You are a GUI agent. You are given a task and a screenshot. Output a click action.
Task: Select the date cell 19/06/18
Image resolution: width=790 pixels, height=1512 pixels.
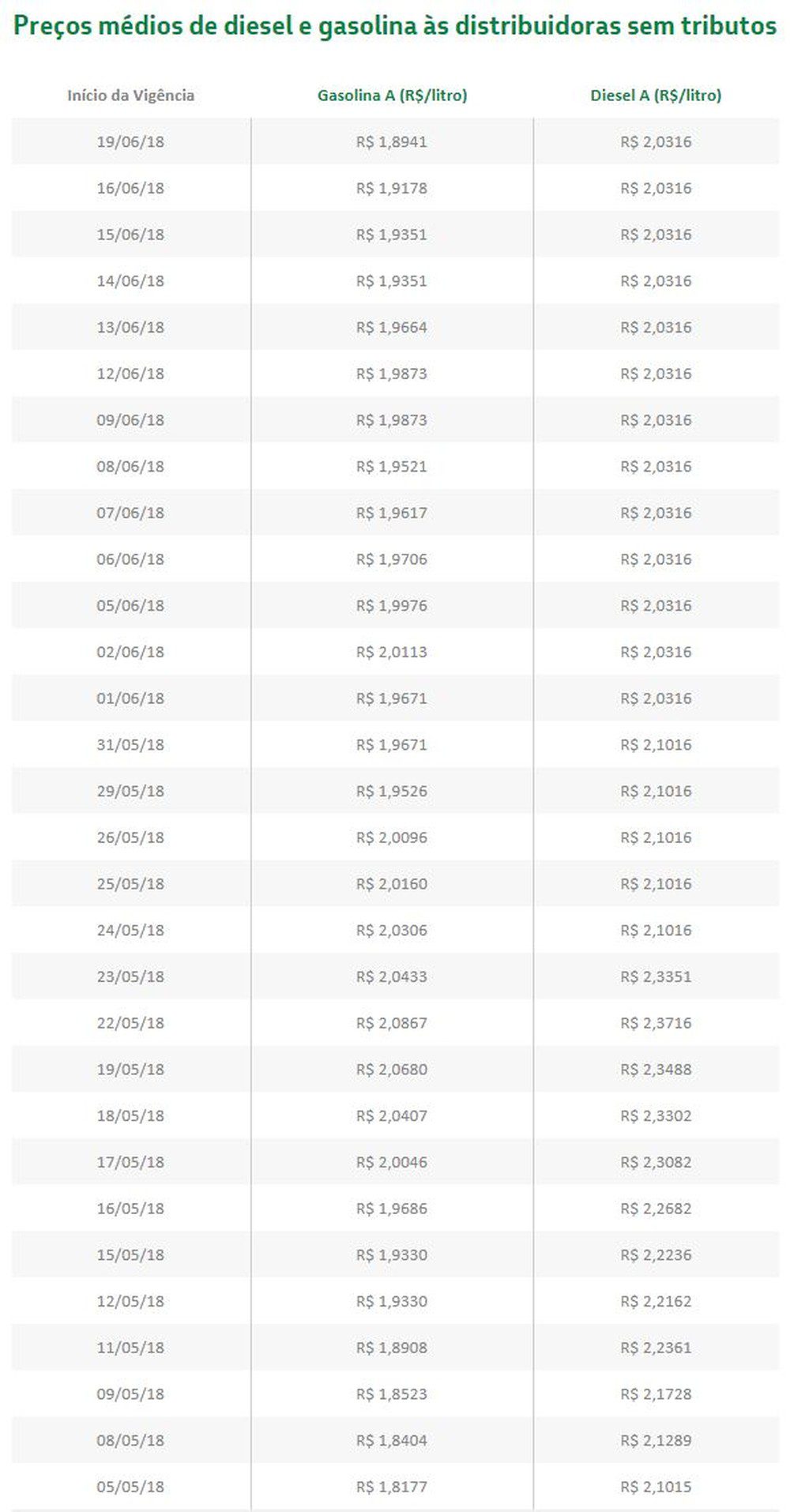tap(130, 142)
